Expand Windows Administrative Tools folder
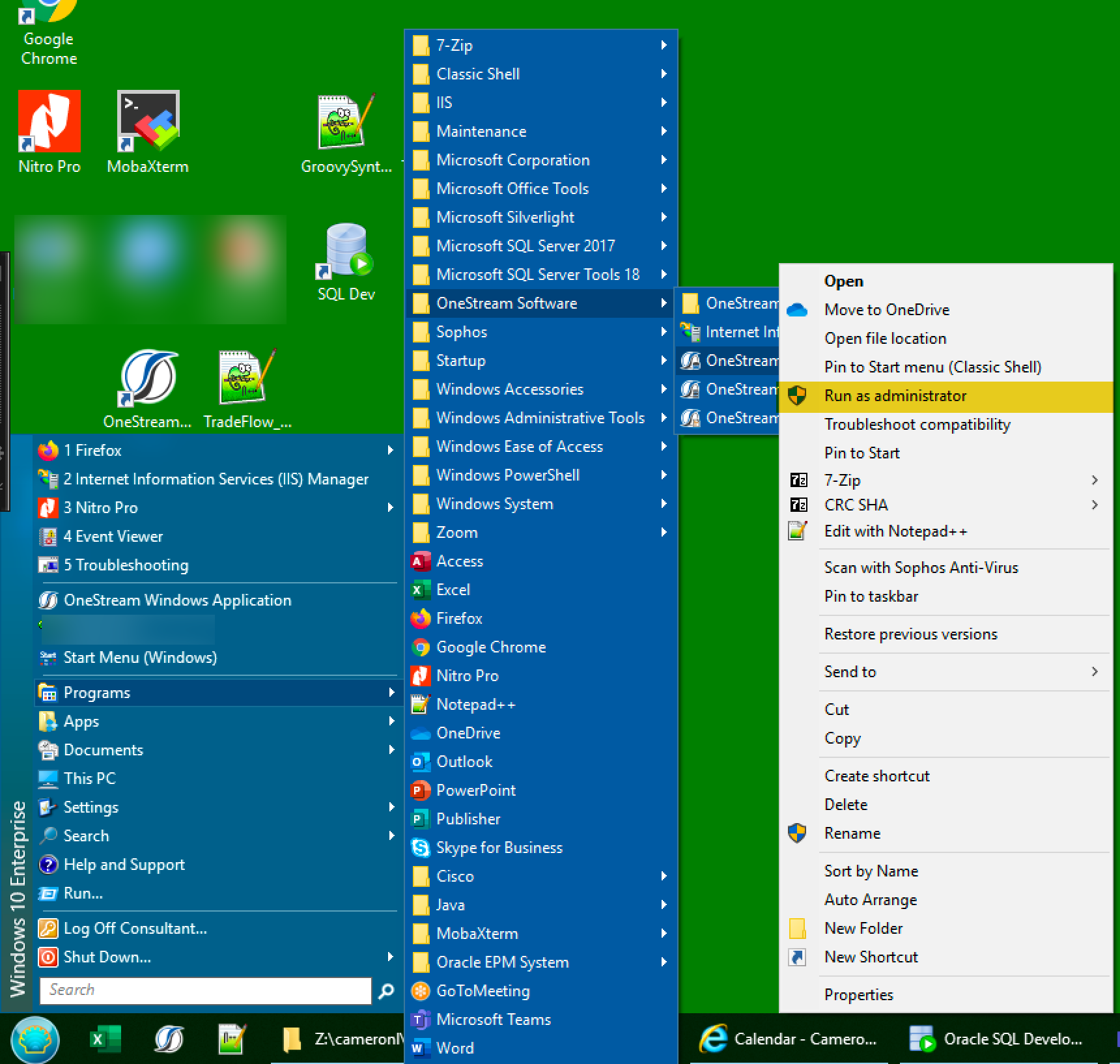Viewport: 1120px width, 1064px height. click(x=541, y=418)
